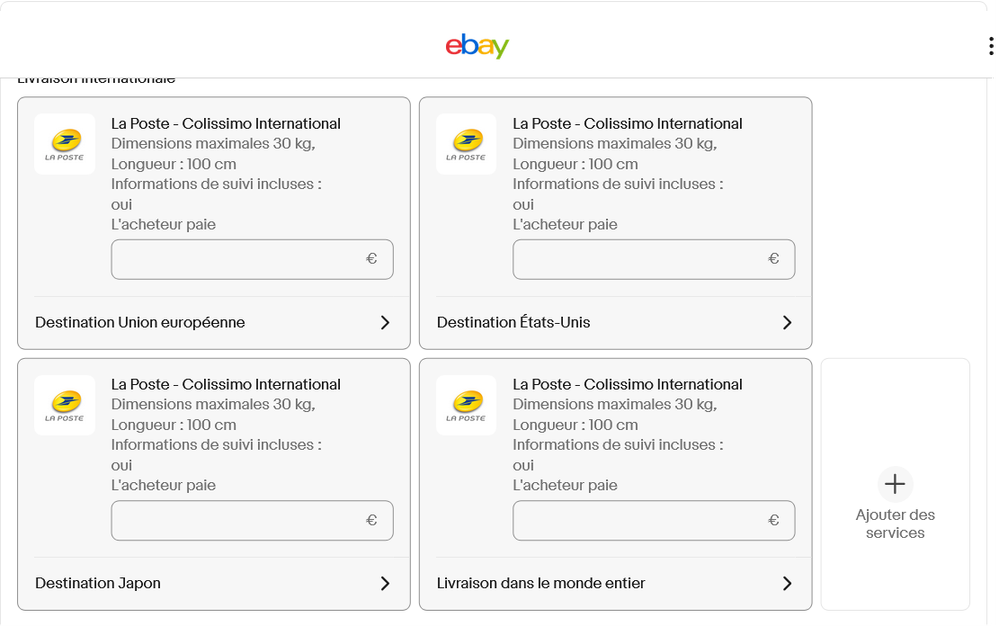Expand Livraison dans le monde entier chevron
The width and height of the screenshot is (999, 628).
click(787, 583)
